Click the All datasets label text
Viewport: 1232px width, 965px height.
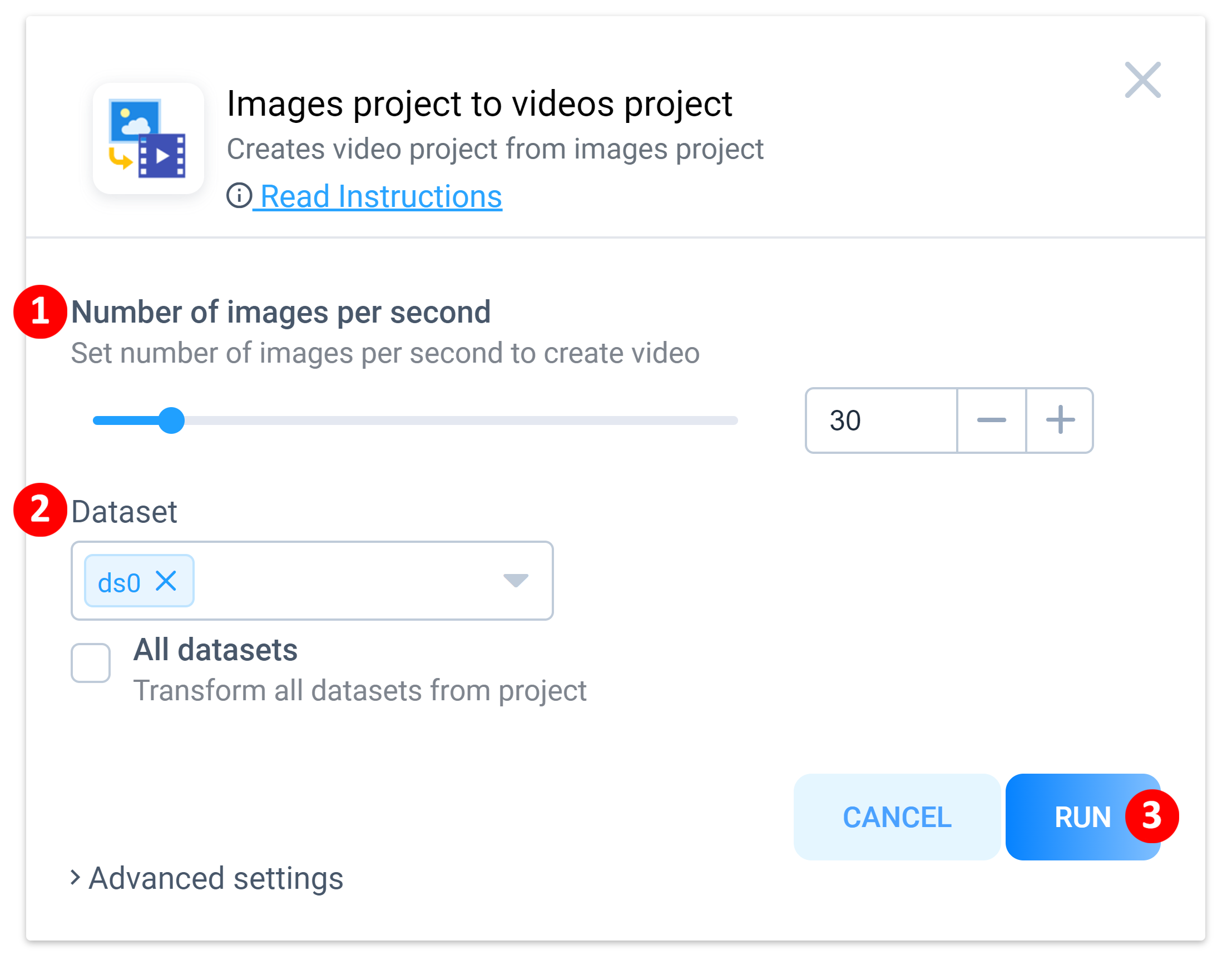point(215,650)
